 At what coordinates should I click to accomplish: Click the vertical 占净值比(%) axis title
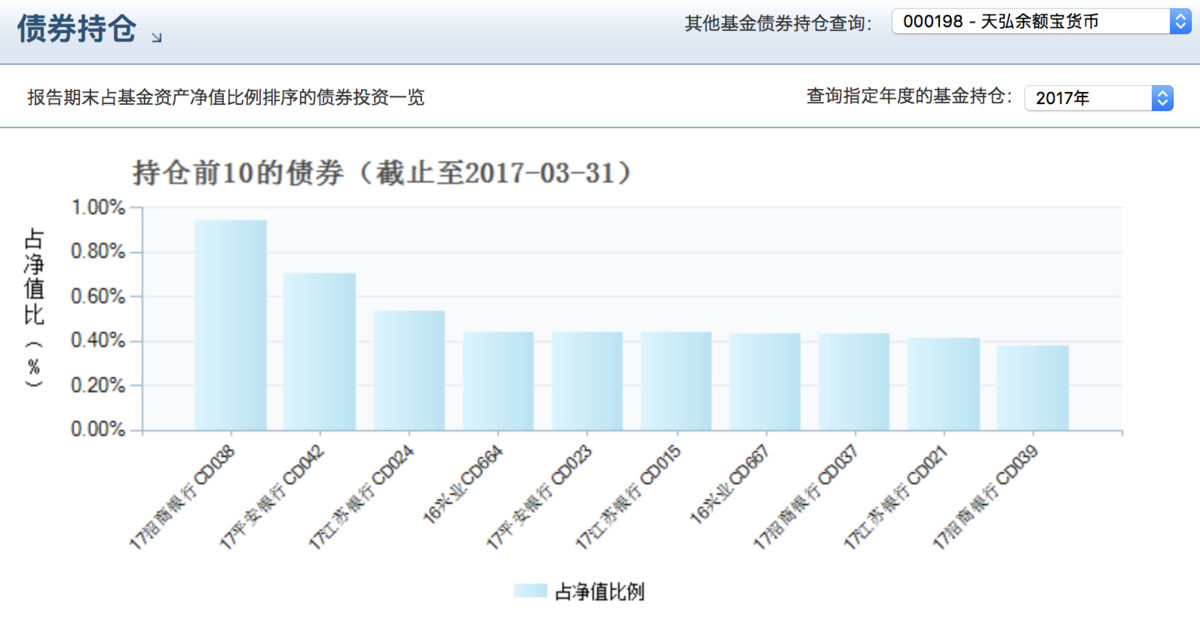click(x=33, y=310)
